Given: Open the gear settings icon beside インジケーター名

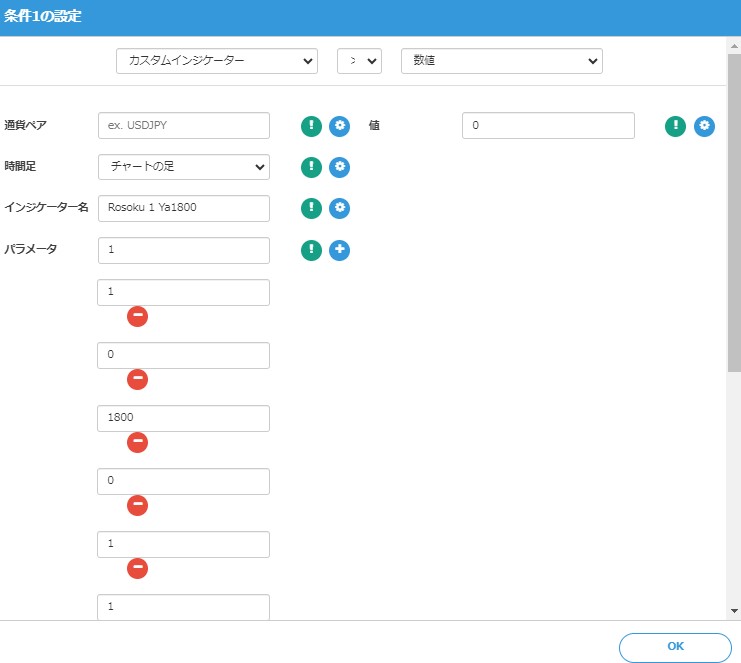Looking at the screenshot, I should coord(340,208).
